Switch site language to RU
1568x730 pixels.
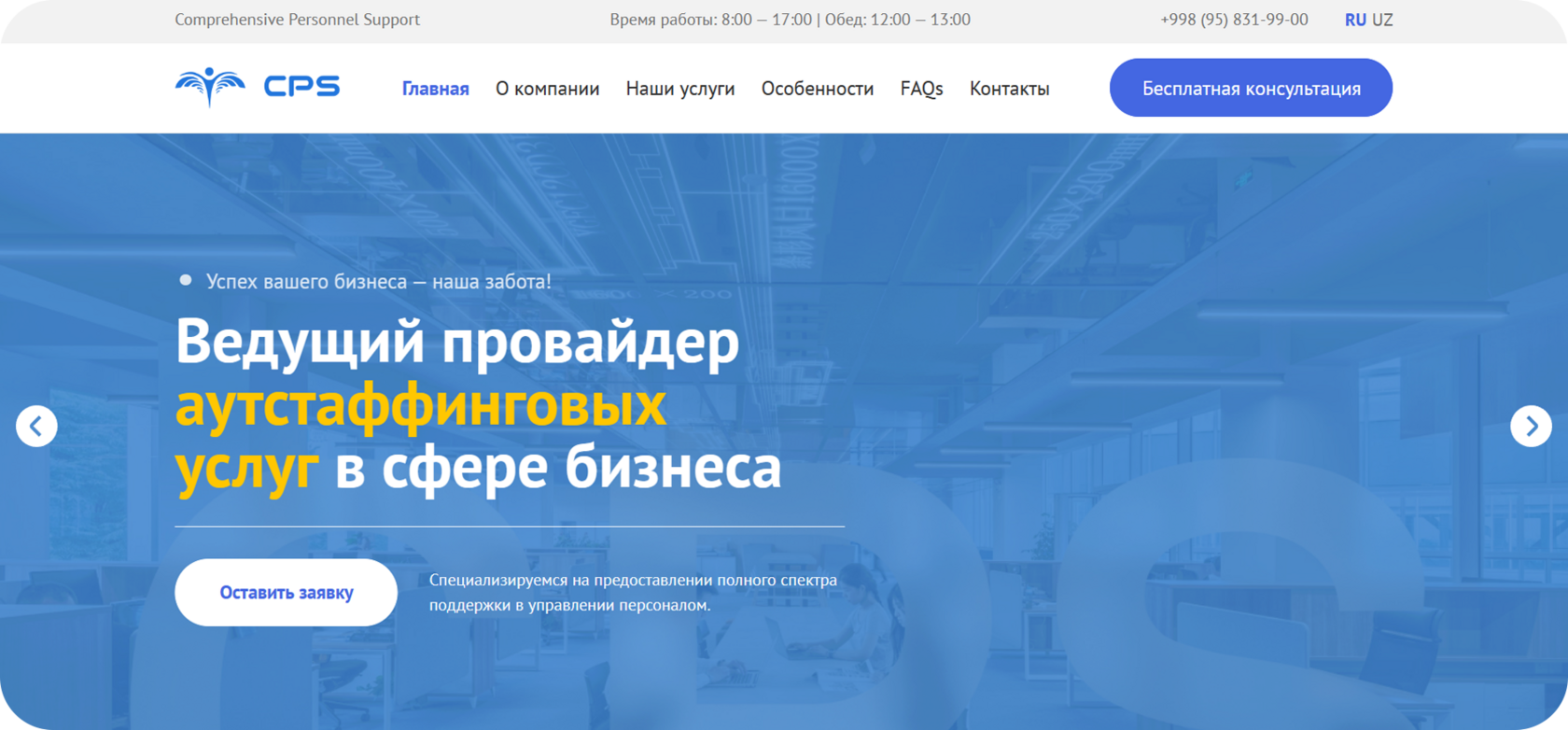point(1355,20)
